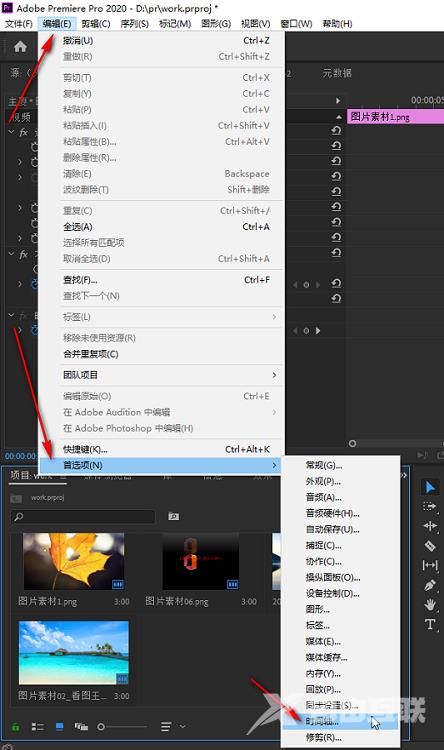Switch to the 元数据 tab
Viewport: 444px width, 750px height.
[337, 73]
